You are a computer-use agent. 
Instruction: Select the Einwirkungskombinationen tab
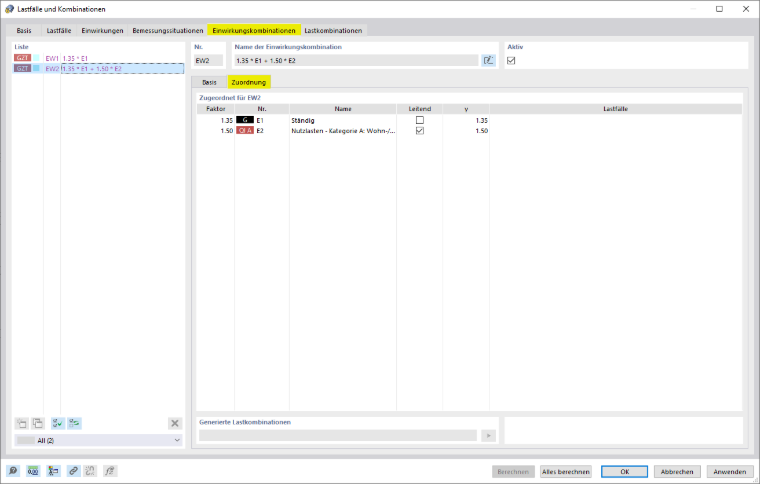(x=254, y=31)
